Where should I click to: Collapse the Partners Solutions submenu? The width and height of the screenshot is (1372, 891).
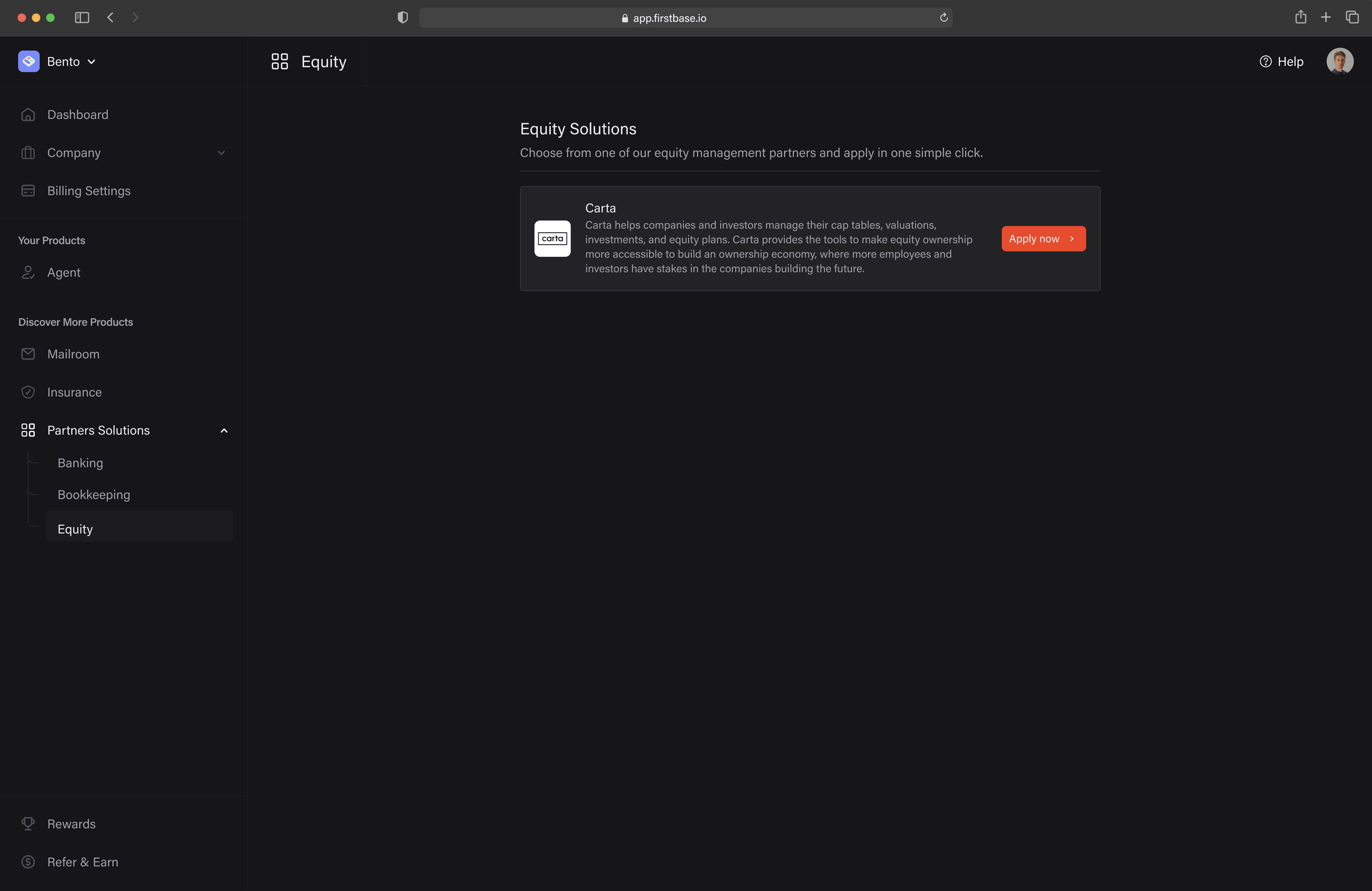click(x=224, y=430)
